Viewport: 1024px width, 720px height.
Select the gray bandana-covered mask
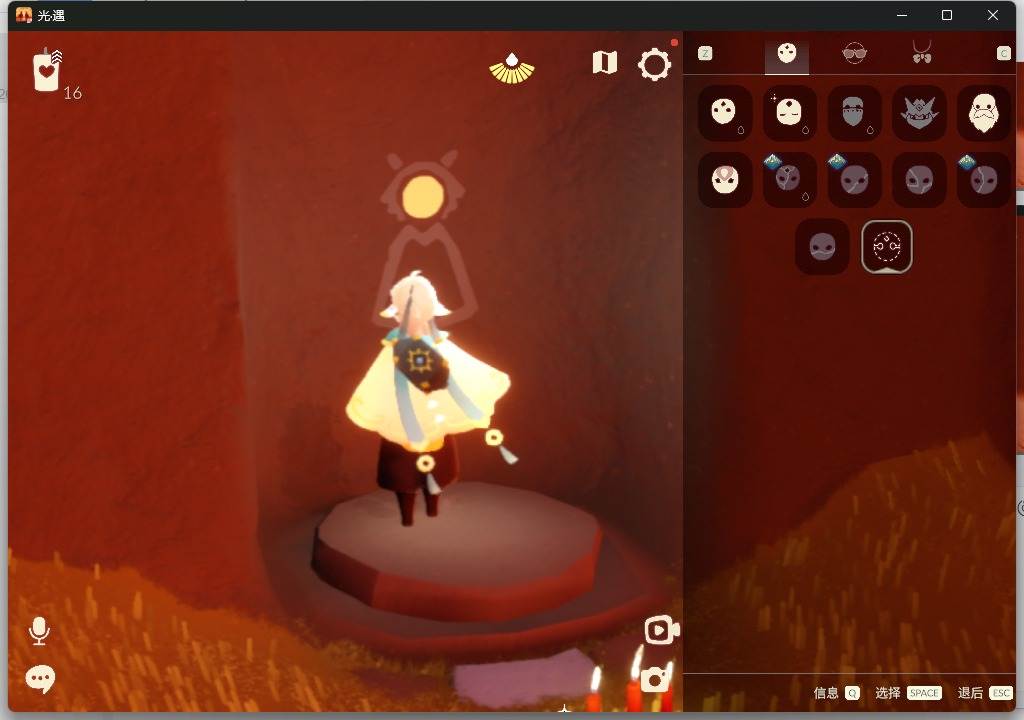coord(854,113)
